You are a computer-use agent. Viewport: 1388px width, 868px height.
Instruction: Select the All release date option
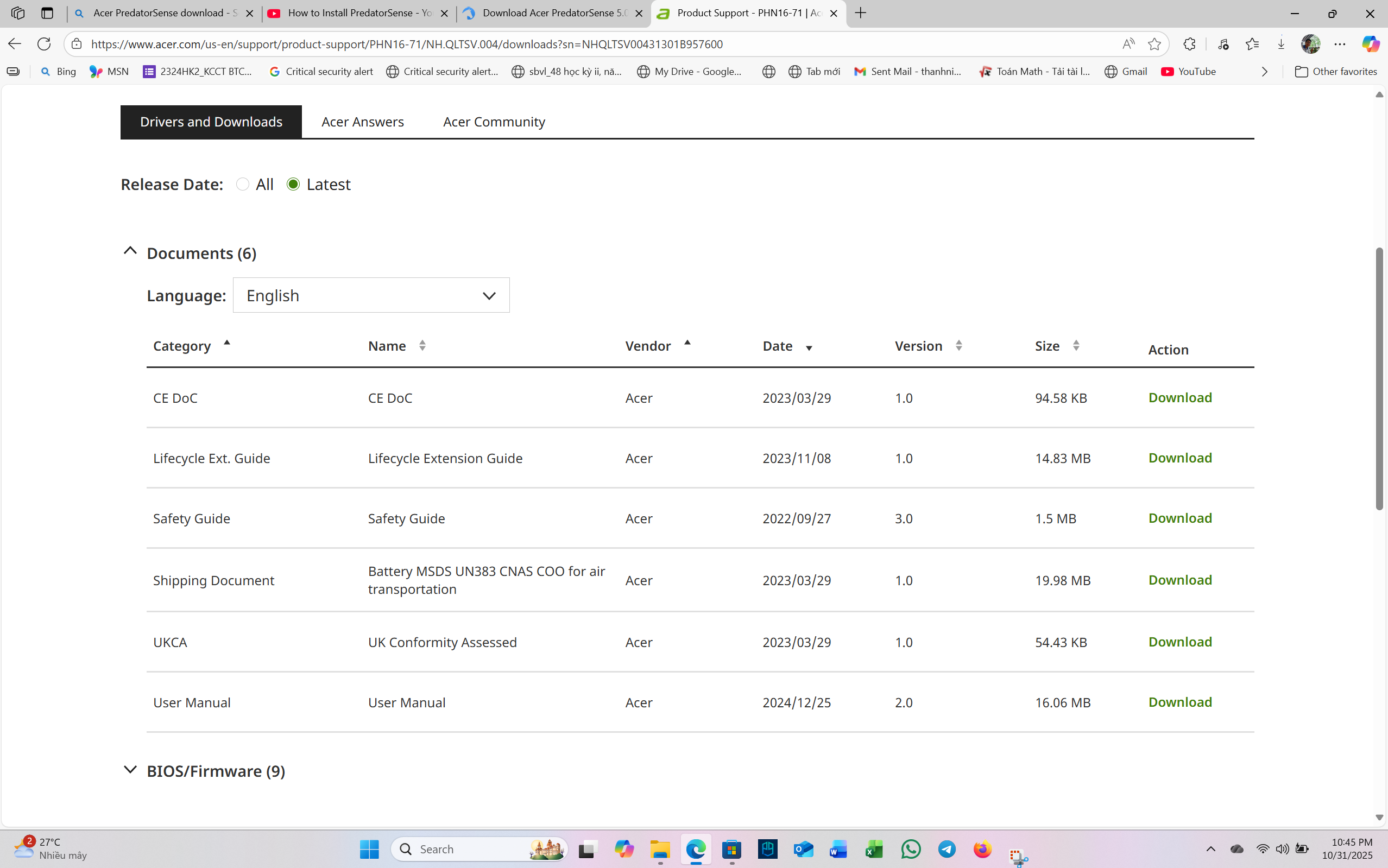coord(243,184)
